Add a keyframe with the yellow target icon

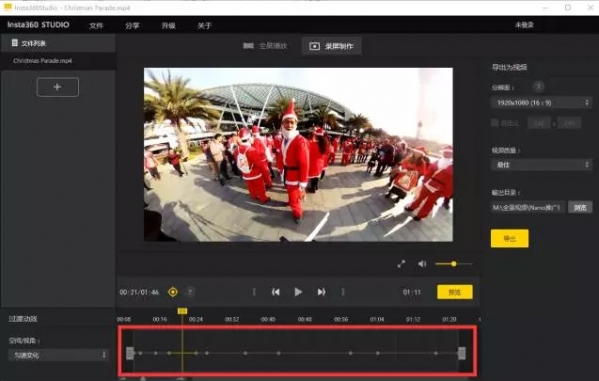point(173,292)
